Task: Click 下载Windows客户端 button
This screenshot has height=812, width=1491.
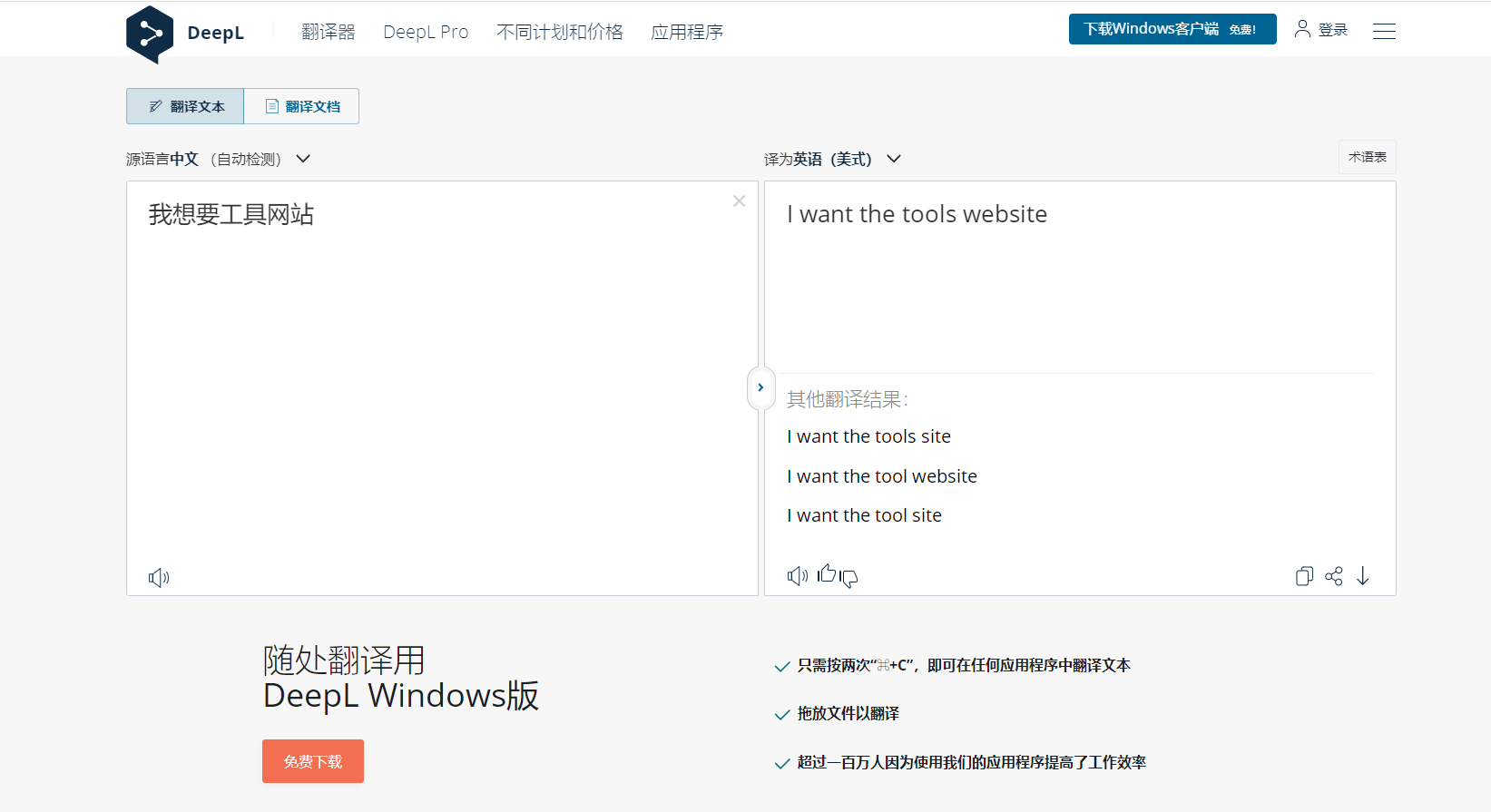Action: pos(1172,29)
